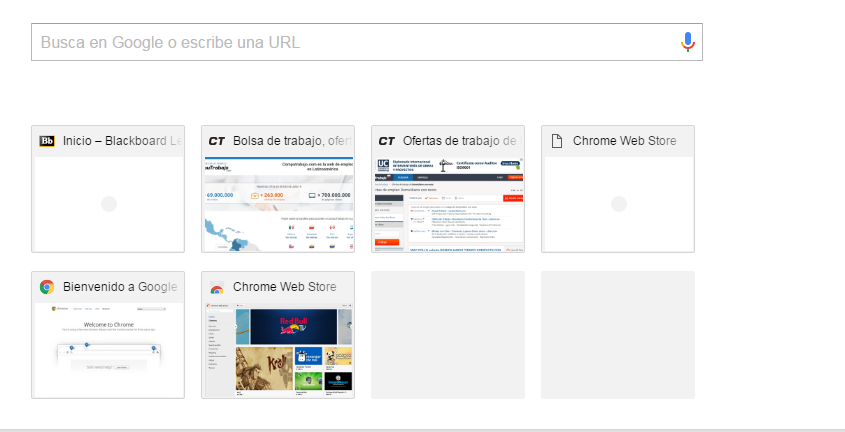The width and height of the screenshot is (845, 432).
Task: Open the 'Ofertas de trabajo' tile title
Action: point(462,141)
